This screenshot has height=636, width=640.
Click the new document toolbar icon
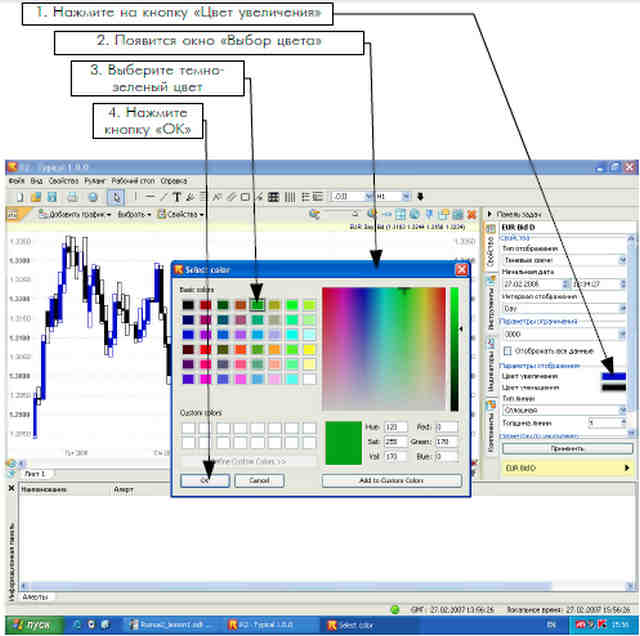pyautogui.click(x=20, y=197)
